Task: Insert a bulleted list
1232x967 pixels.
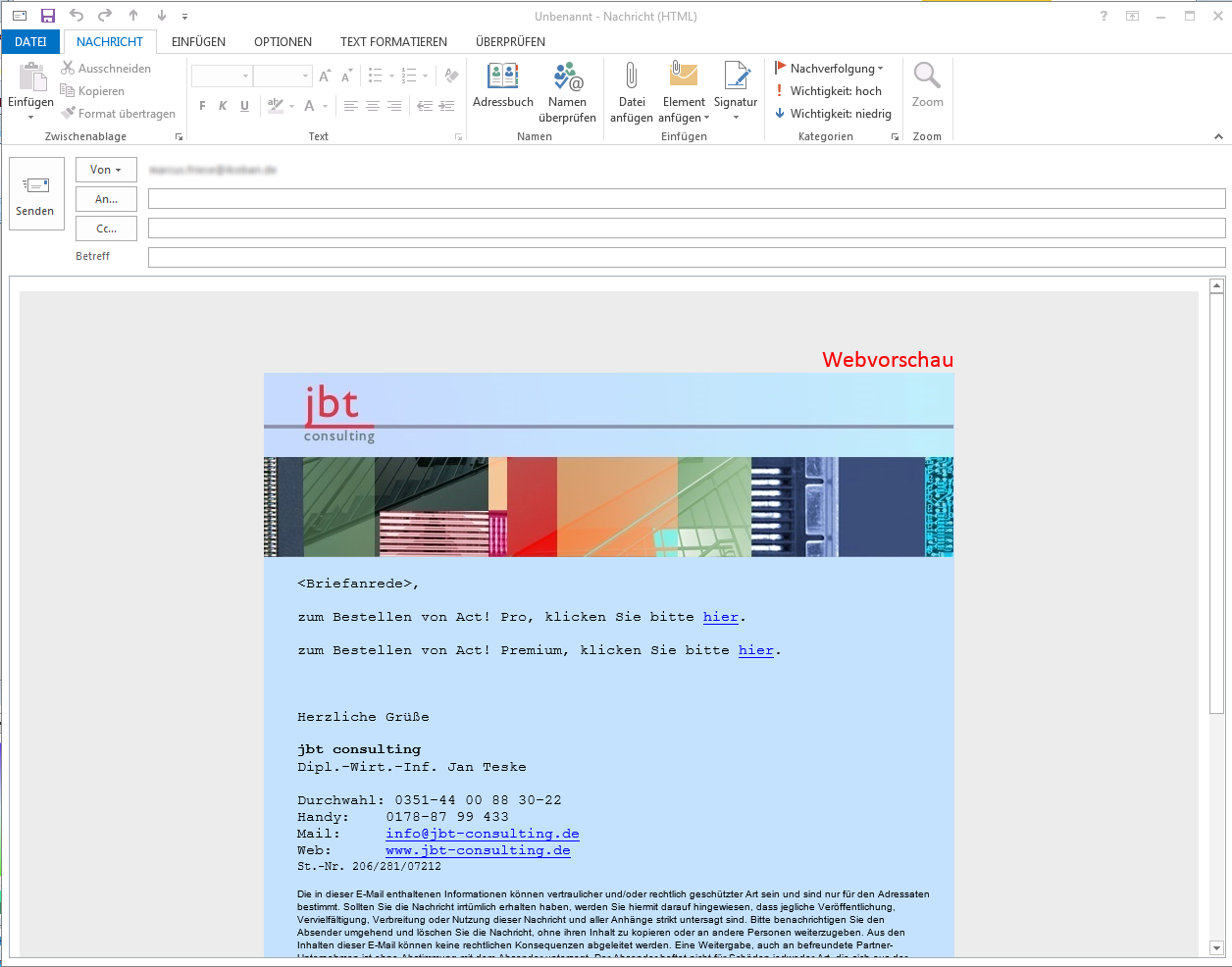Action: [x=375, y=76]
